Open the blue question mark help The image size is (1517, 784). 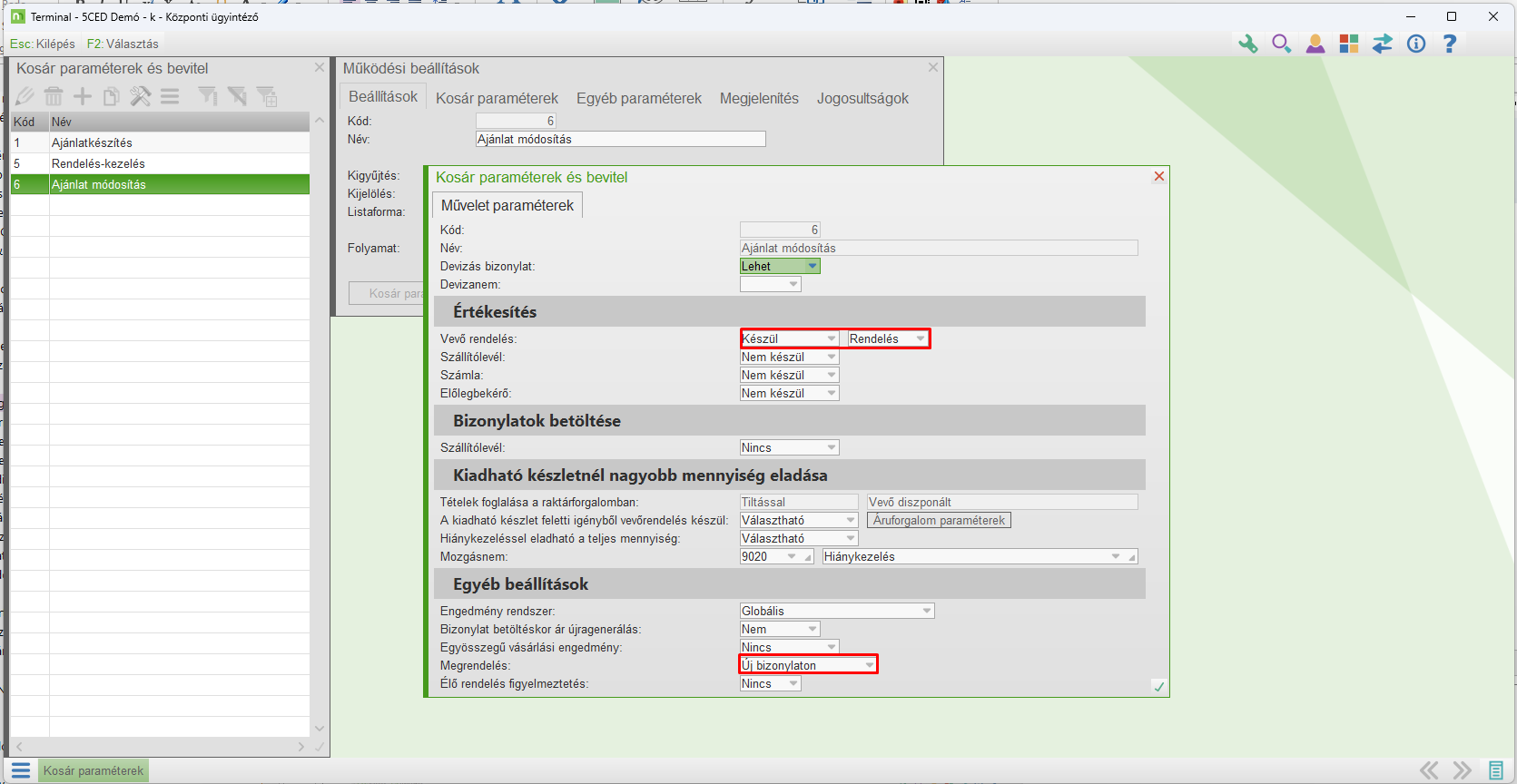pyautogui.click(x=1450, y=44)
